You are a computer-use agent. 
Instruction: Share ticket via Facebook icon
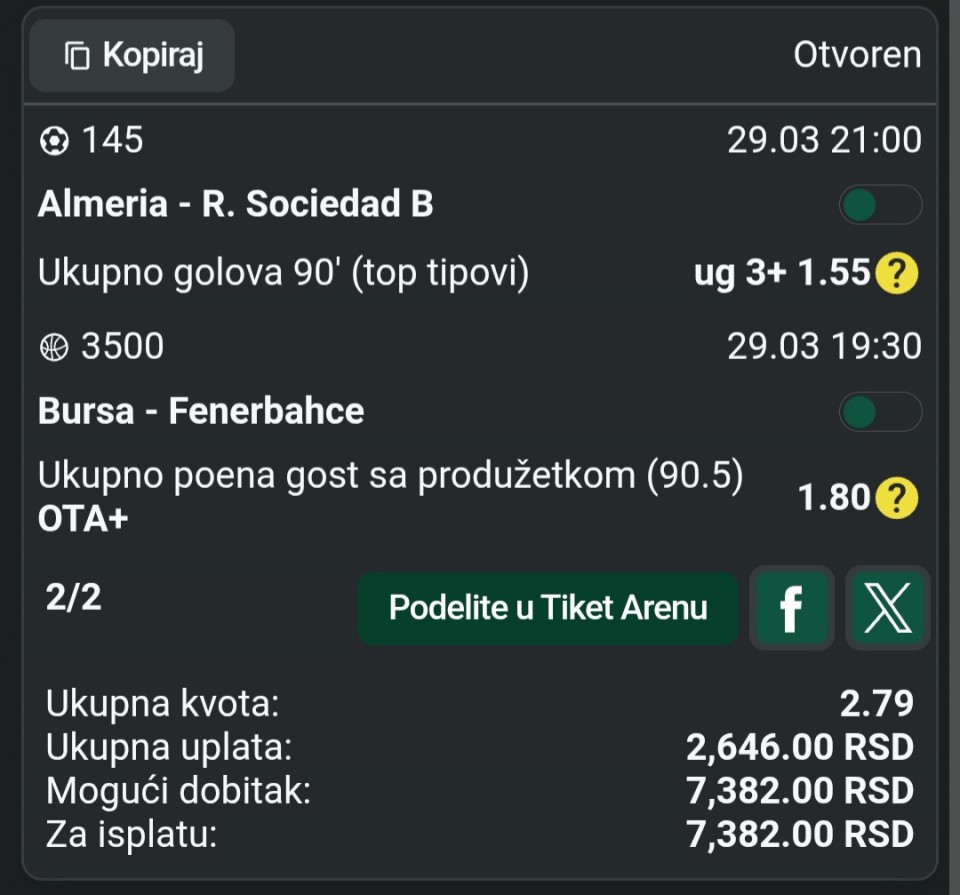[x=791, y=608]
